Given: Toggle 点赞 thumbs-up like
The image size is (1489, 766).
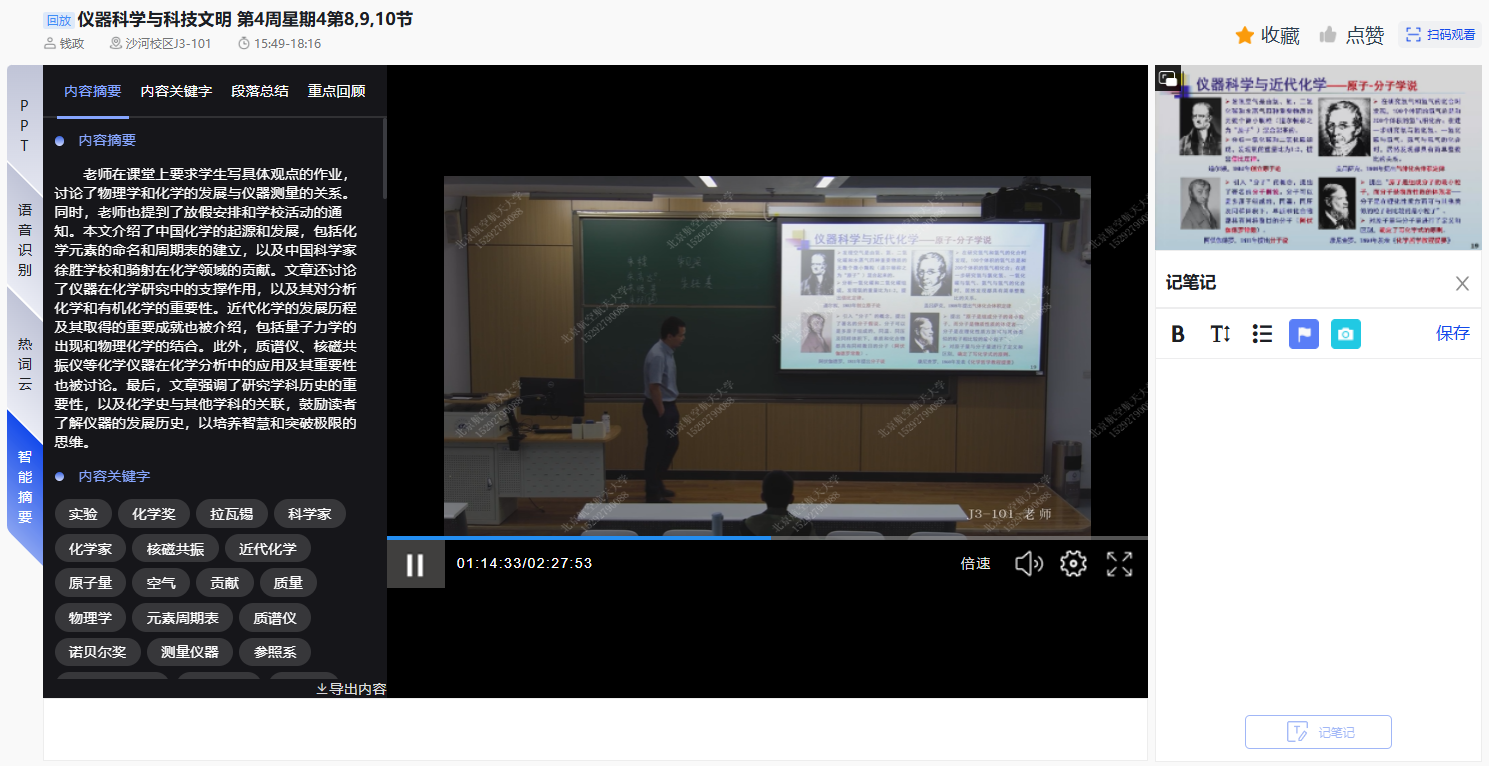Looking at the screenshot, I should [x=1351, y=35].
